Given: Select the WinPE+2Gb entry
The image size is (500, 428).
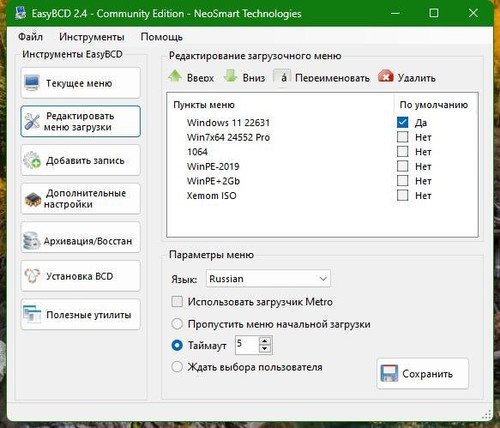Looking at the screenshot, I should coord(213,181).
